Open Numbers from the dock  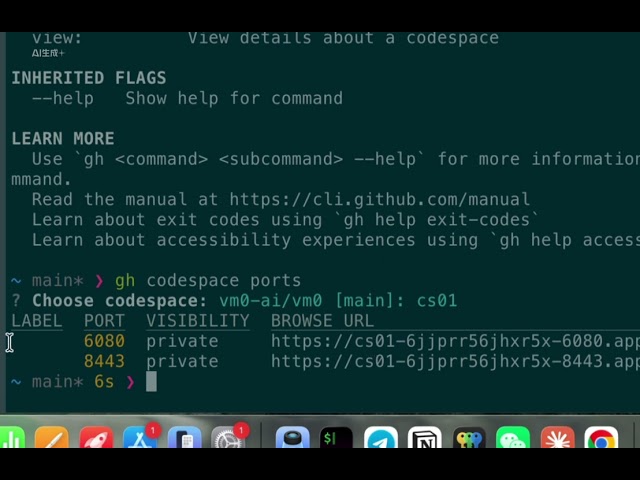click(12, 437)
